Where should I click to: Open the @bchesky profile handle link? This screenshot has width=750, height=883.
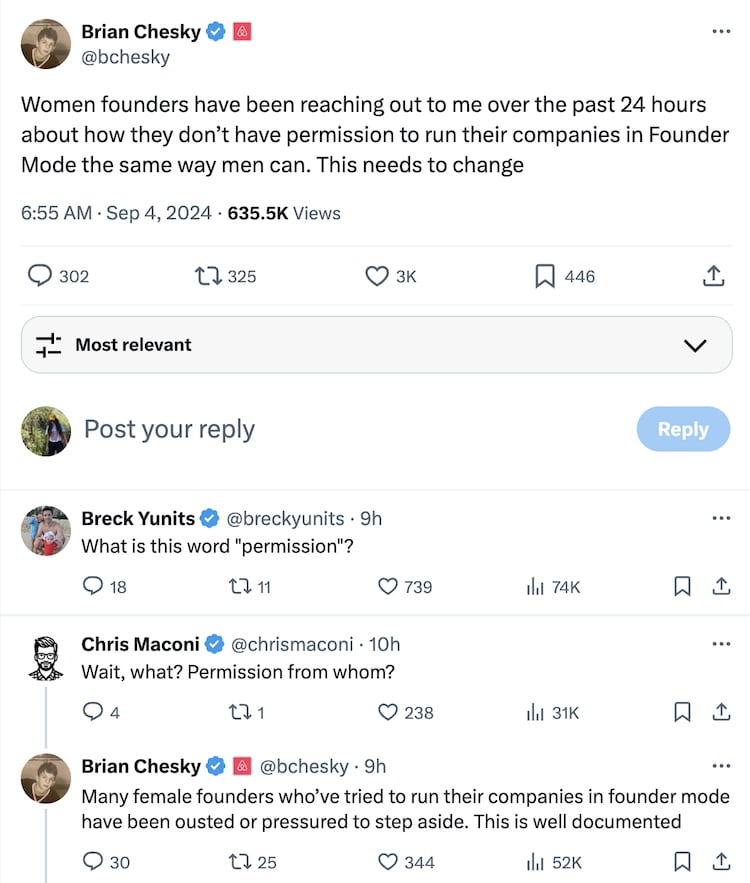[125, 57]
